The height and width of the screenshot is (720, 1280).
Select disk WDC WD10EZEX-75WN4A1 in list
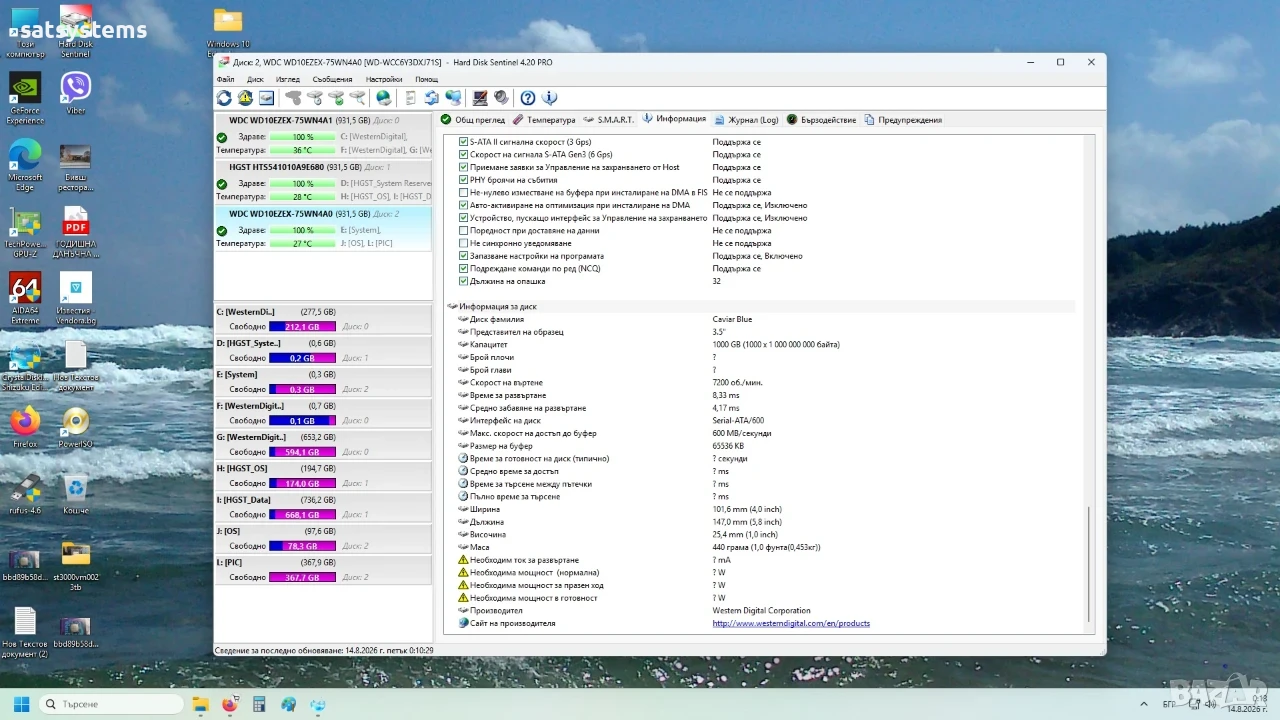[324, 135]
